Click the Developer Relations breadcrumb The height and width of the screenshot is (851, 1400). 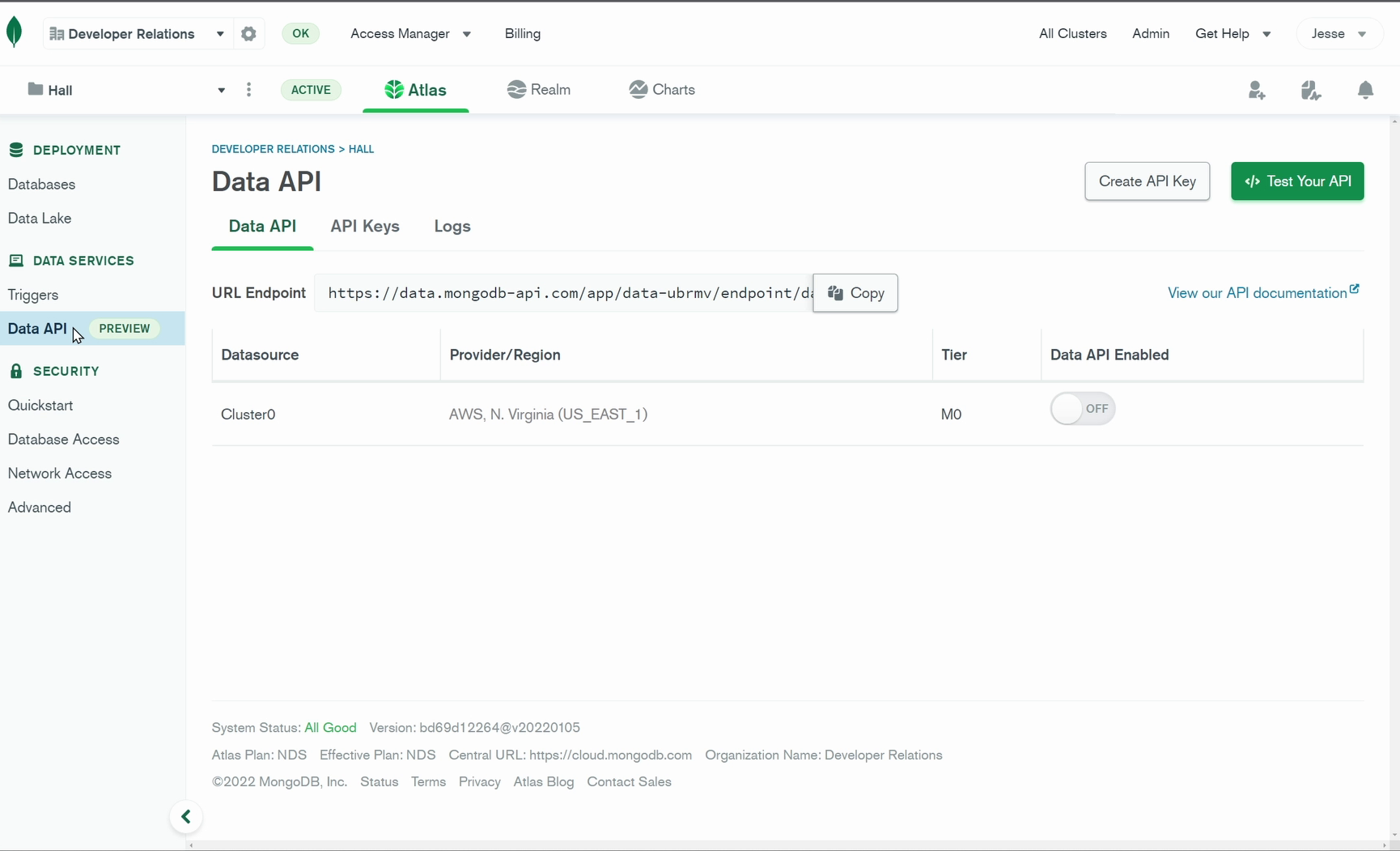pyautogui.click(x=273, y=149)
